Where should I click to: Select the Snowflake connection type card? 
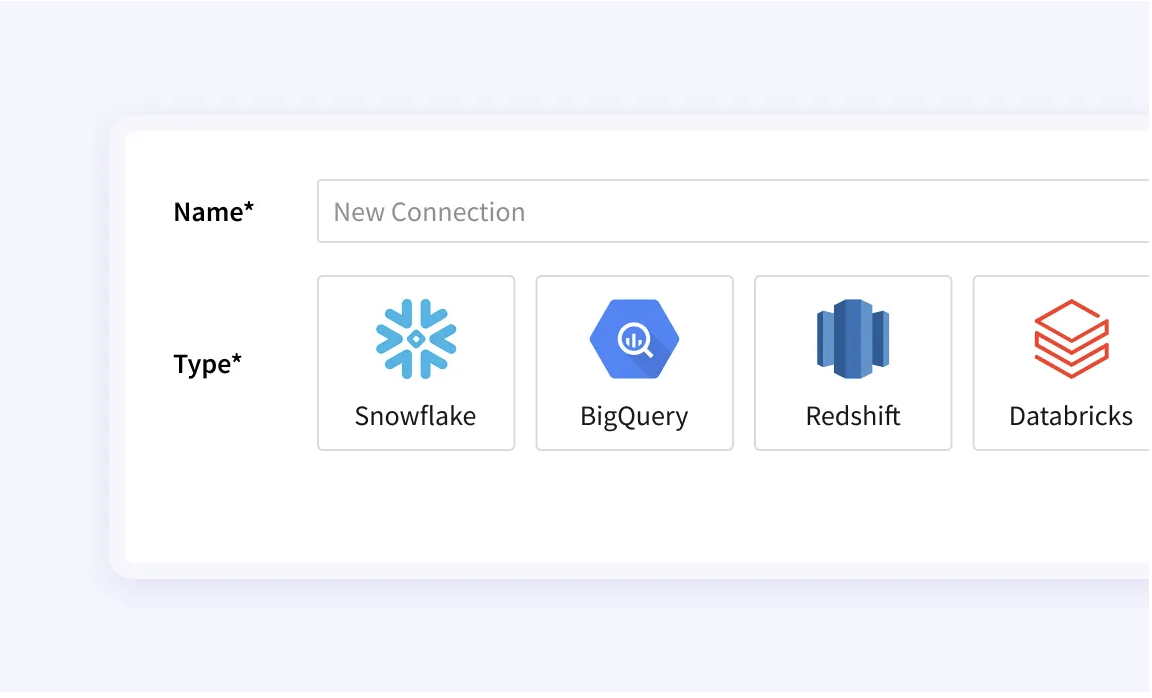(x=416, y=363)
